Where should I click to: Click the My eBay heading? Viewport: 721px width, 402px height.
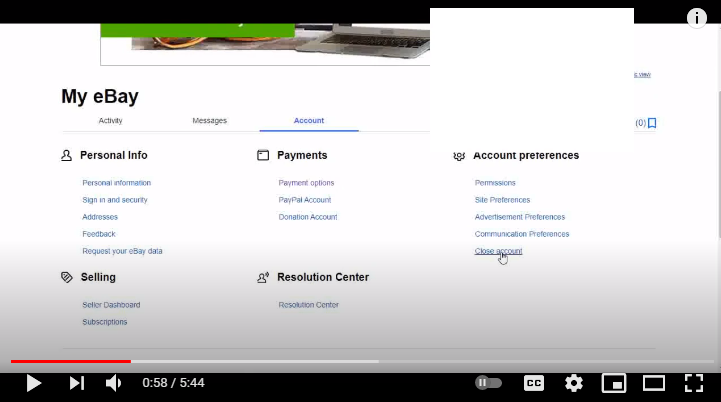[x=100, y=96]
